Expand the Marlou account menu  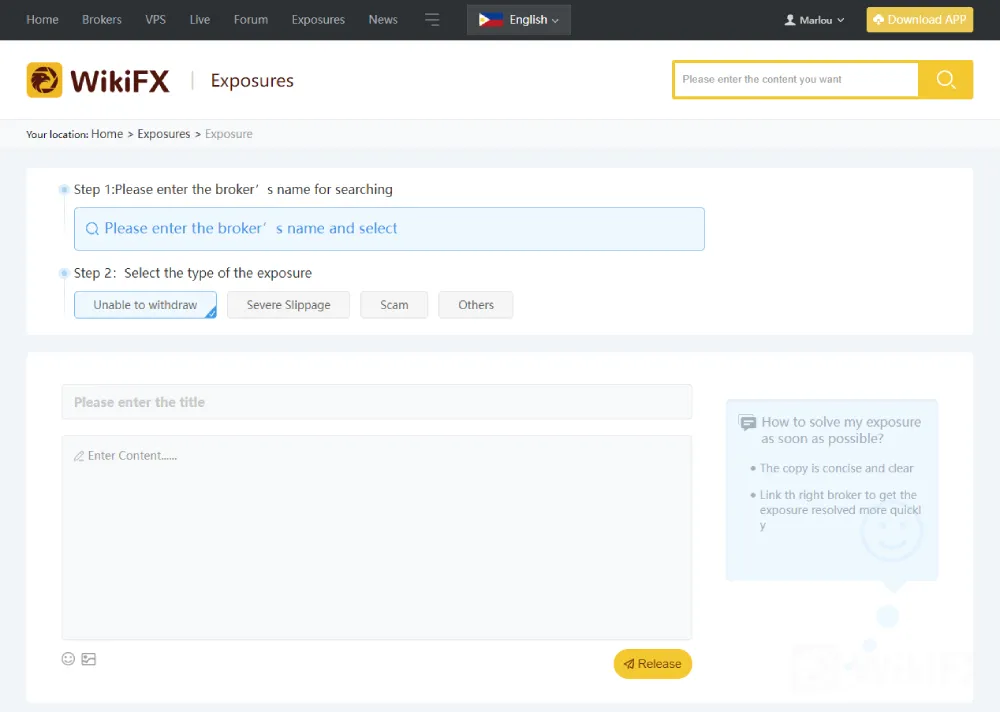click(x=814, y=20)
